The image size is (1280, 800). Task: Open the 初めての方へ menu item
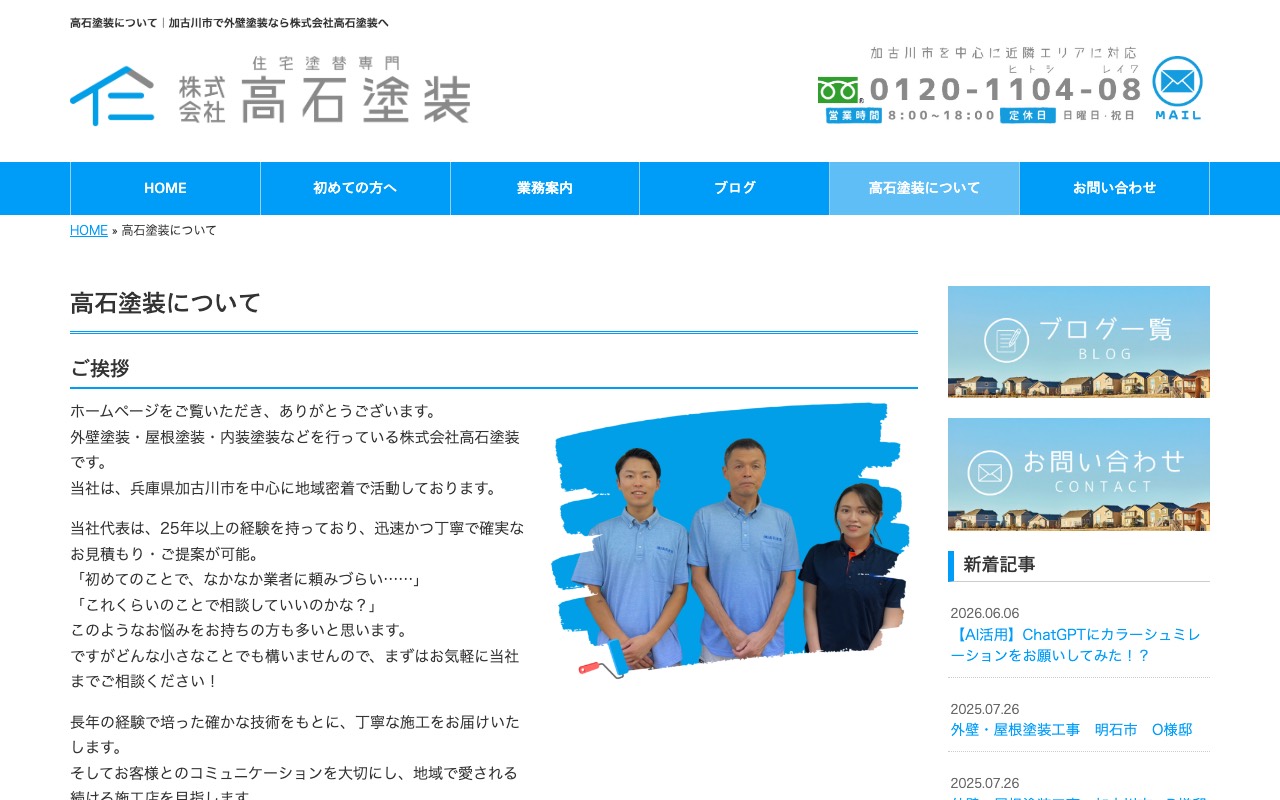355,188
